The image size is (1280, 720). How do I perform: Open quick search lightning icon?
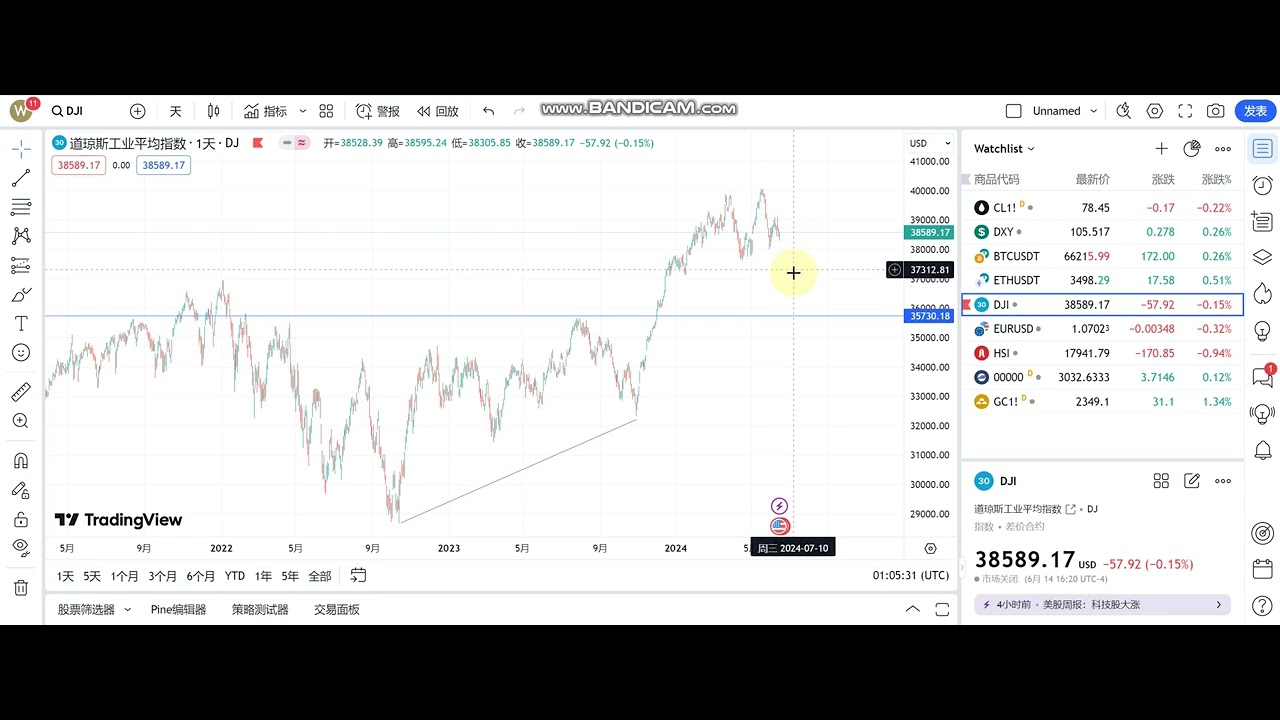coord(1123,111)
